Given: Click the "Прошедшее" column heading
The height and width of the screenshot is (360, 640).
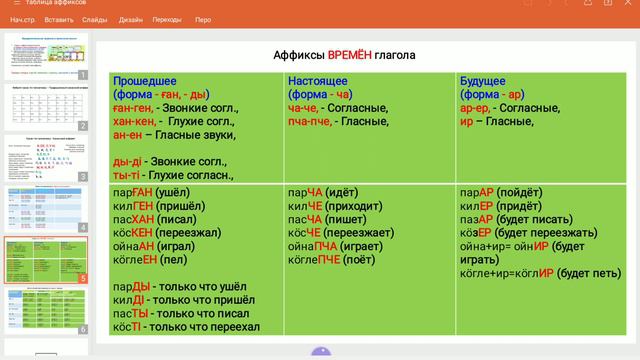Looking at the screenshot, I should pos(144,81).
